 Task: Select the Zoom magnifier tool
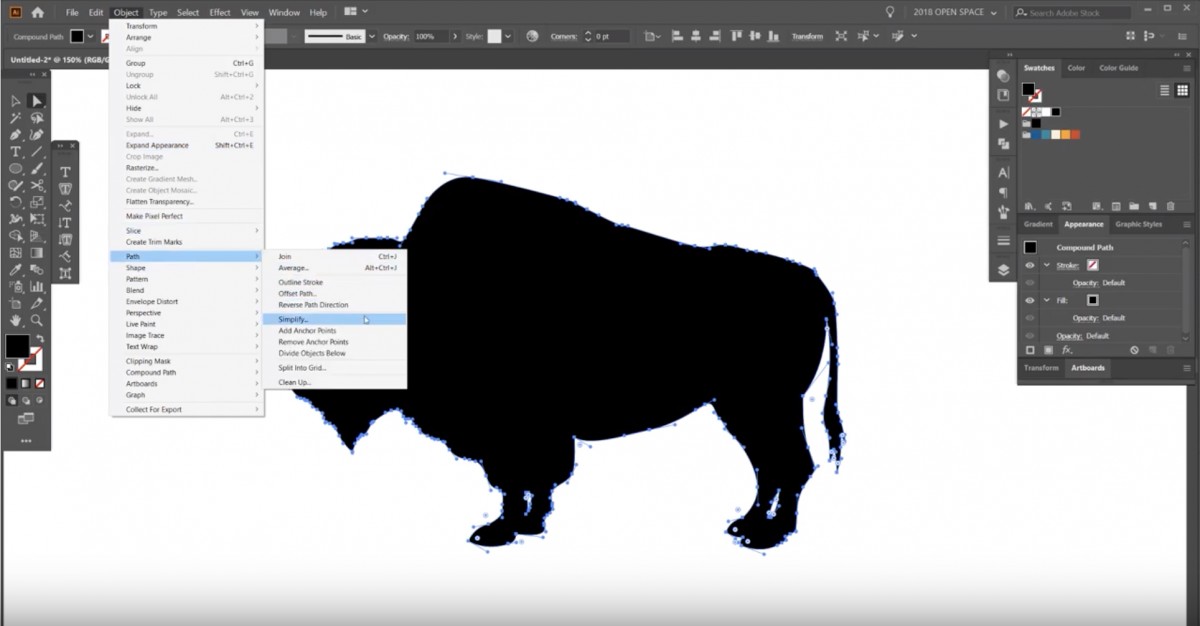(36, 321)
